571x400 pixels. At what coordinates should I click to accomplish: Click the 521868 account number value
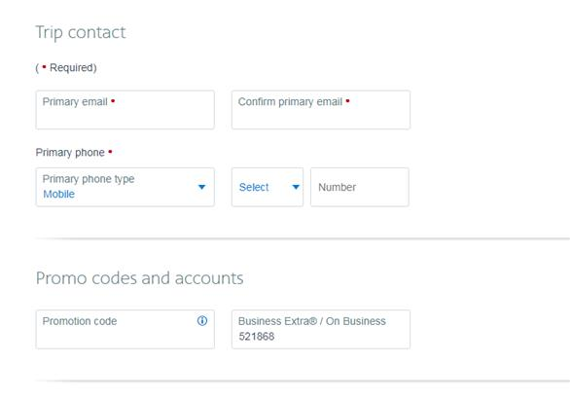[x=256, y=336]
